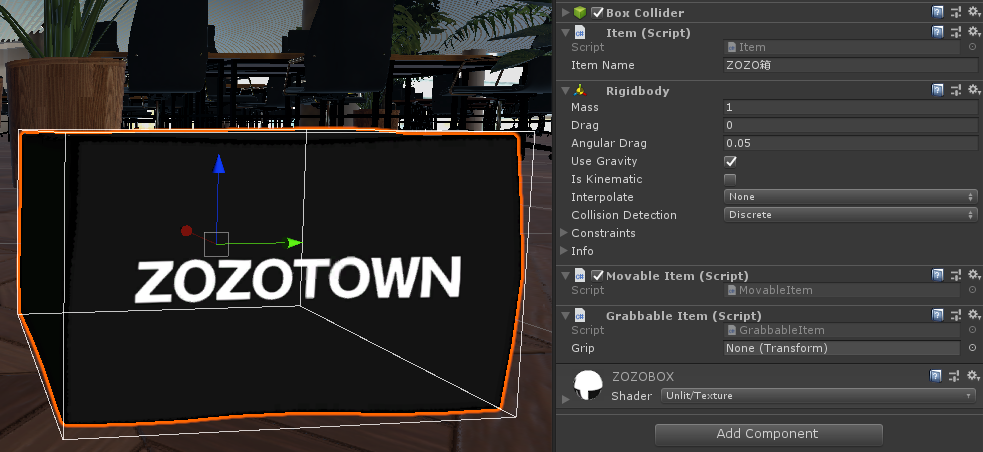This screenshot has width=983, height=452.
Task: Expand the Constraints foldout
Action: tap(564, 233)
